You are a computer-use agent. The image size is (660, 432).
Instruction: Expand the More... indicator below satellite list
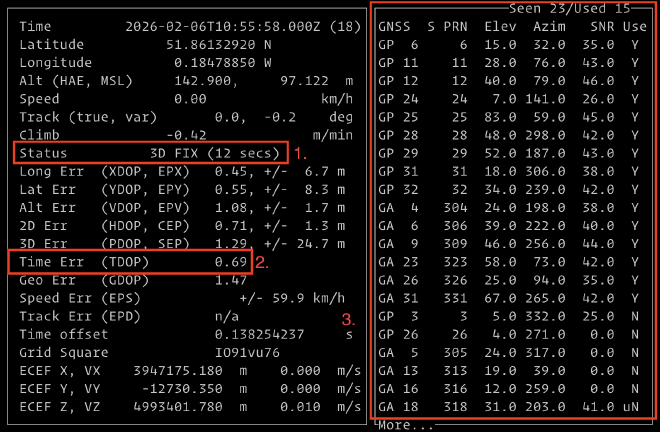(x=405, y=425)
